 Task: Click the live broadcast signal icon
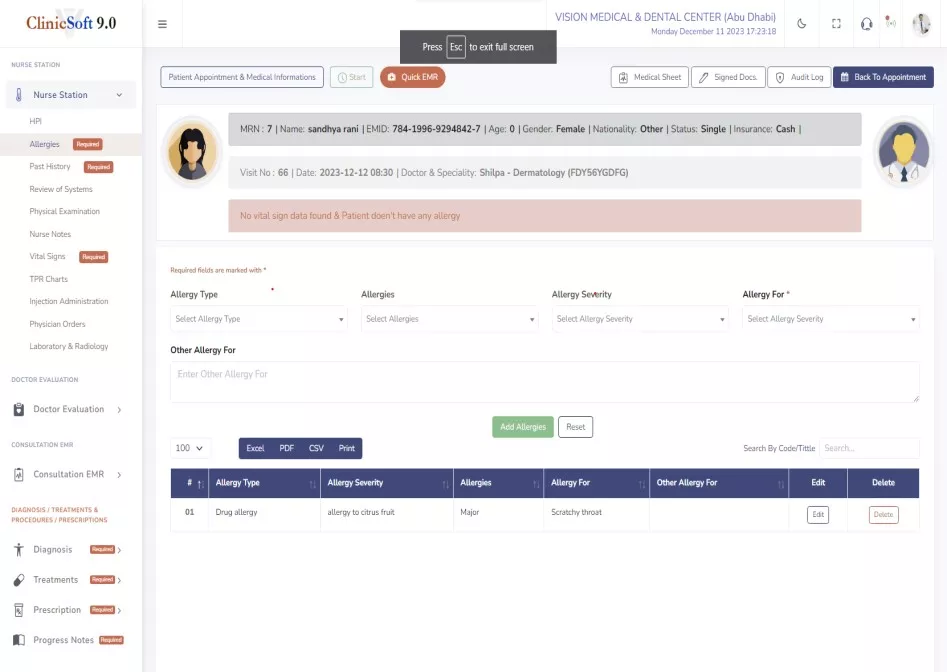click(891, 23)
